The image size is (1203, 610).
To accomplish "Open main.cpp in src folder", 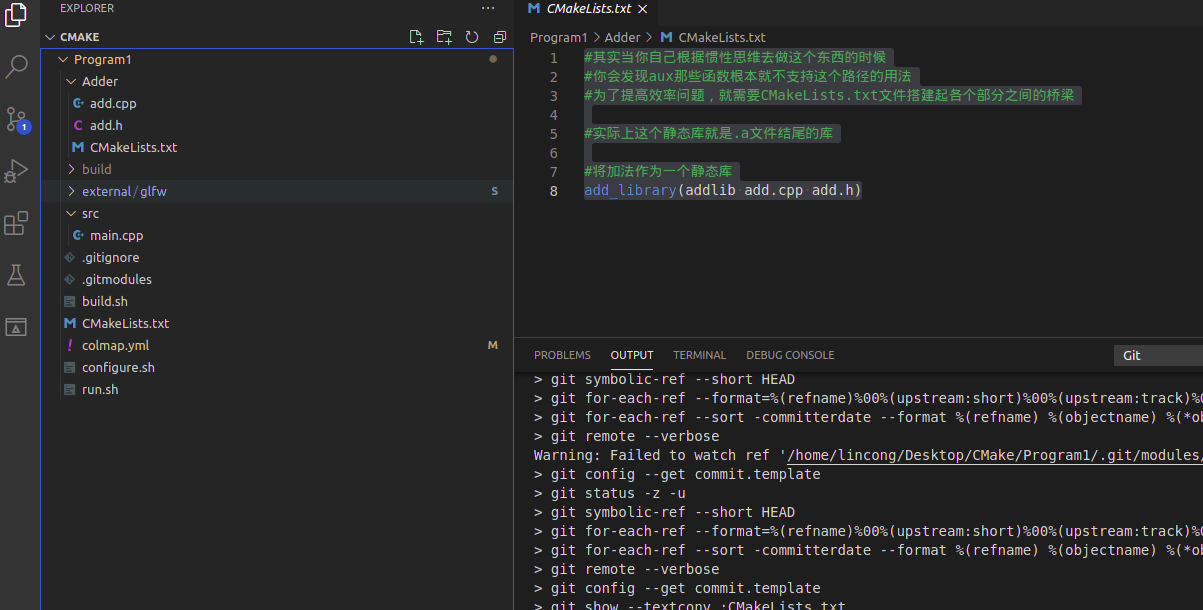I will (117, 235).
